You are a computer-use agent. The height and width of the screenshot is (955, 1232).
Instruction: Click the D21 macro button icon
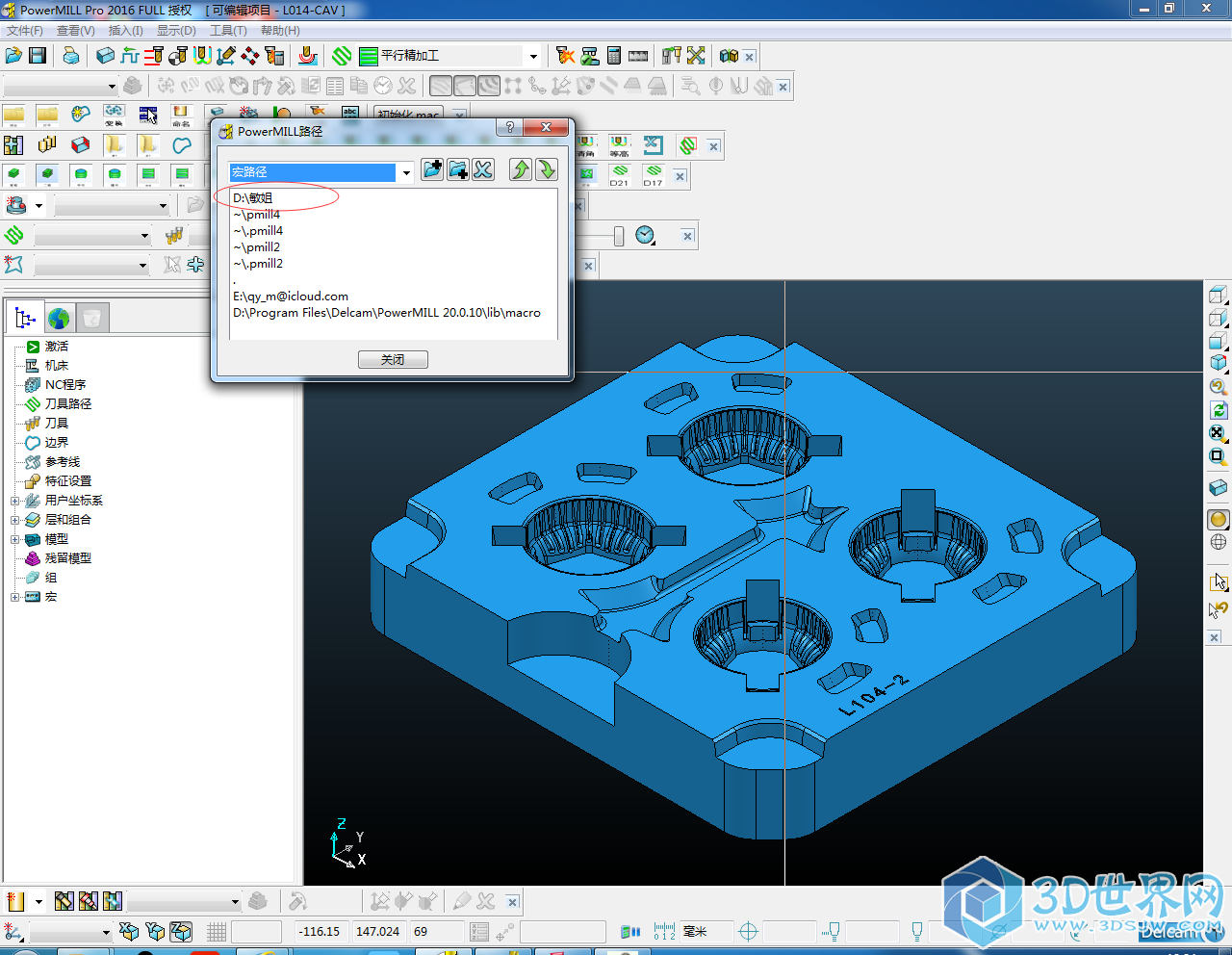(x=619, y=175)
